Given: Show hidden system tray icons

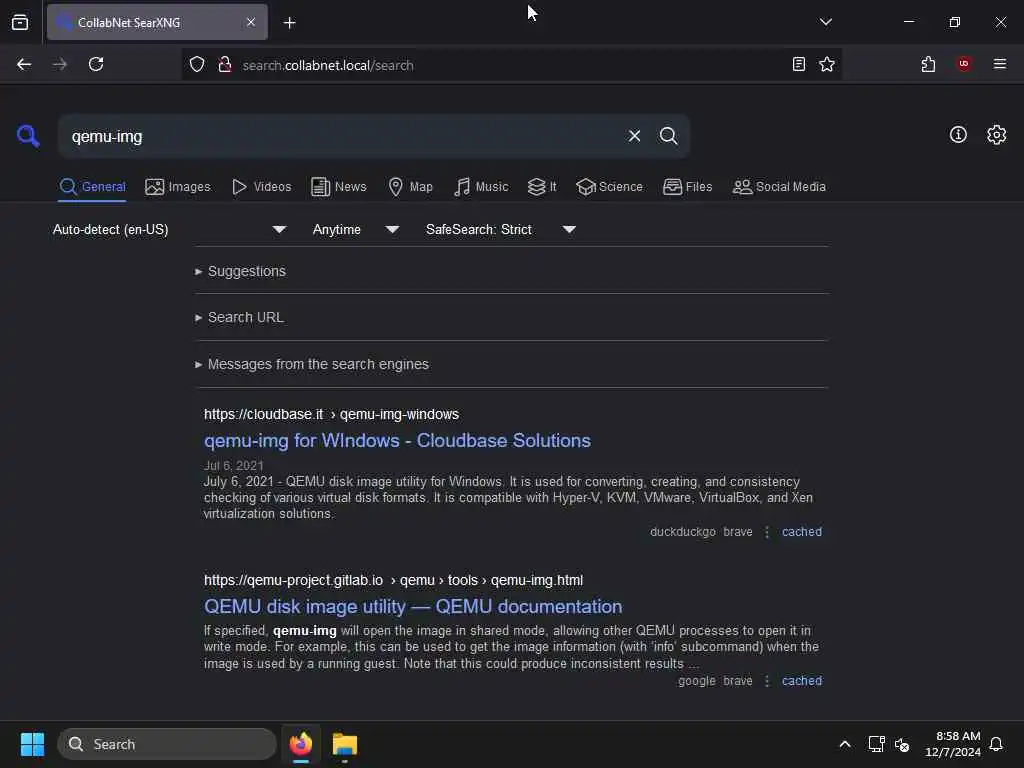Looking at the screenshot, I should coord(844,744).
